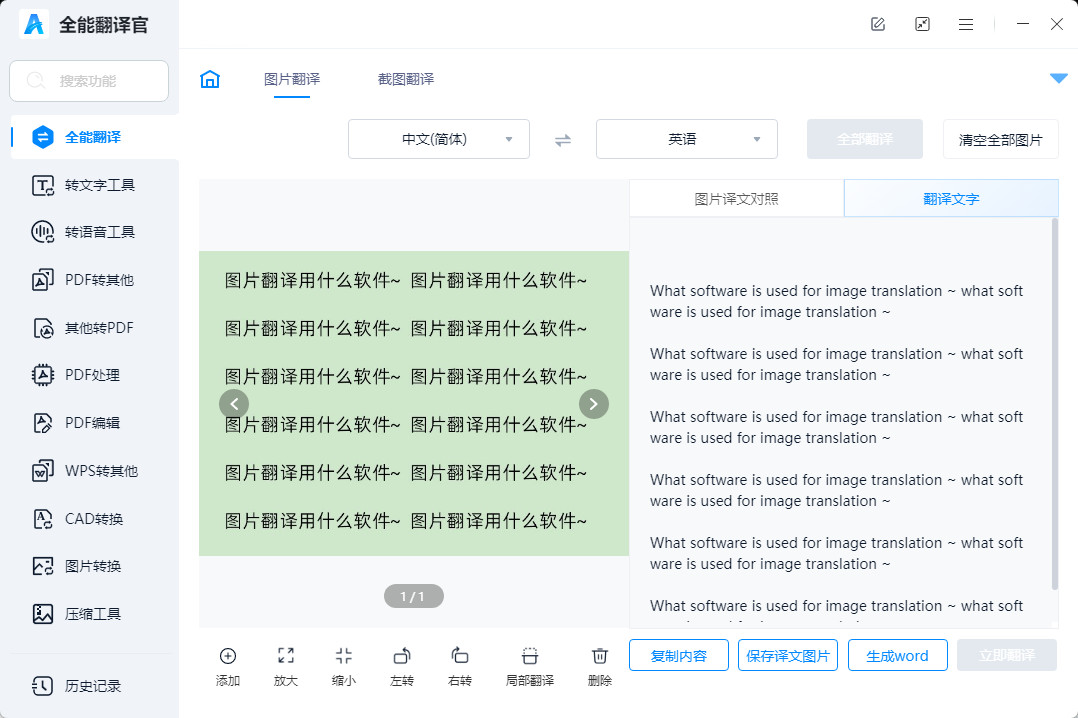Image resolution: width=1078 pixels, height=718 pixels.
Task: Switch to compact window mode icon
Action: point(922,24)
